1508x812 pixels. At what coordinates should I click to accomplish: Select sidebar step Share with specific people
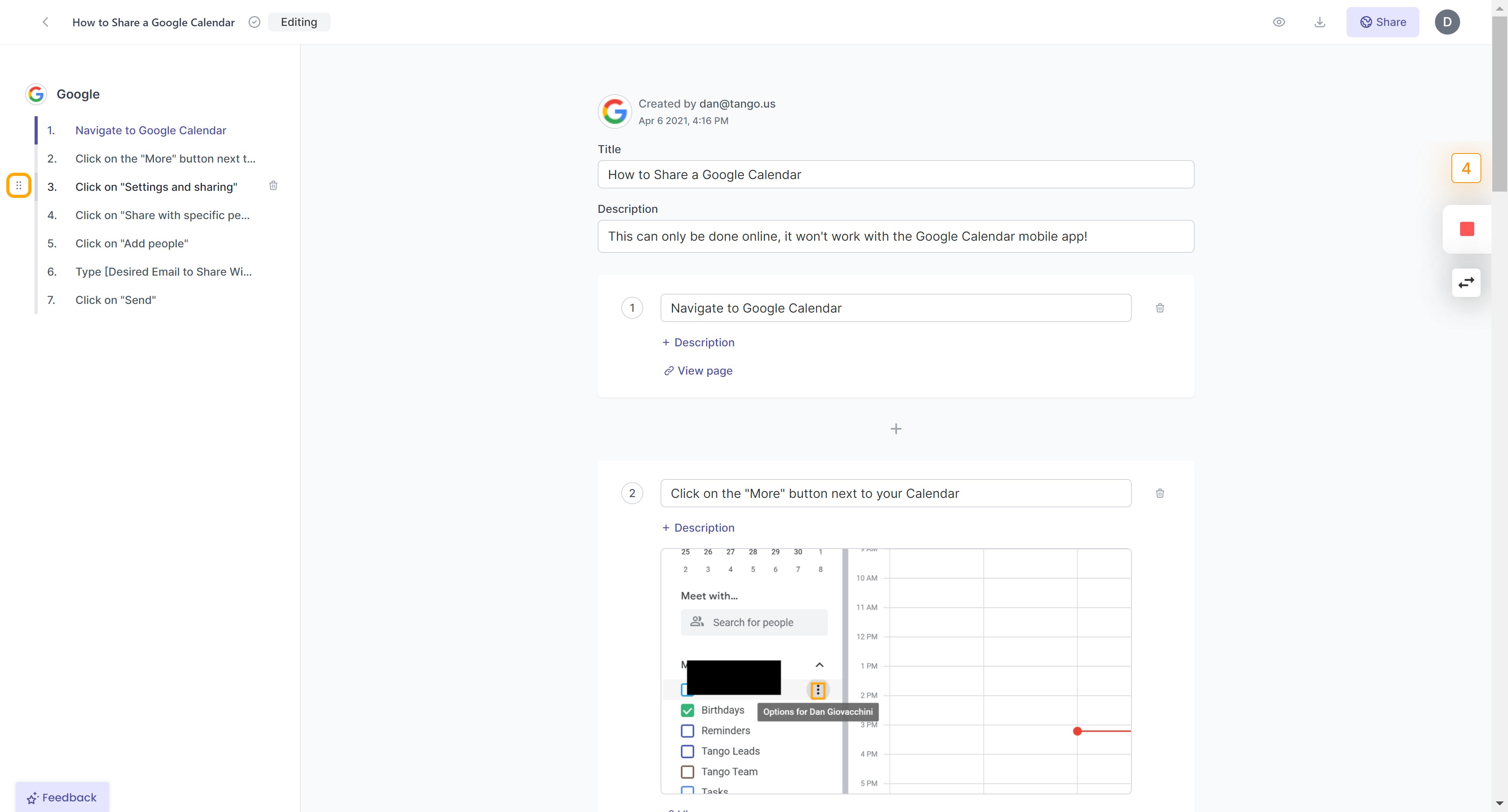point(163,216)
